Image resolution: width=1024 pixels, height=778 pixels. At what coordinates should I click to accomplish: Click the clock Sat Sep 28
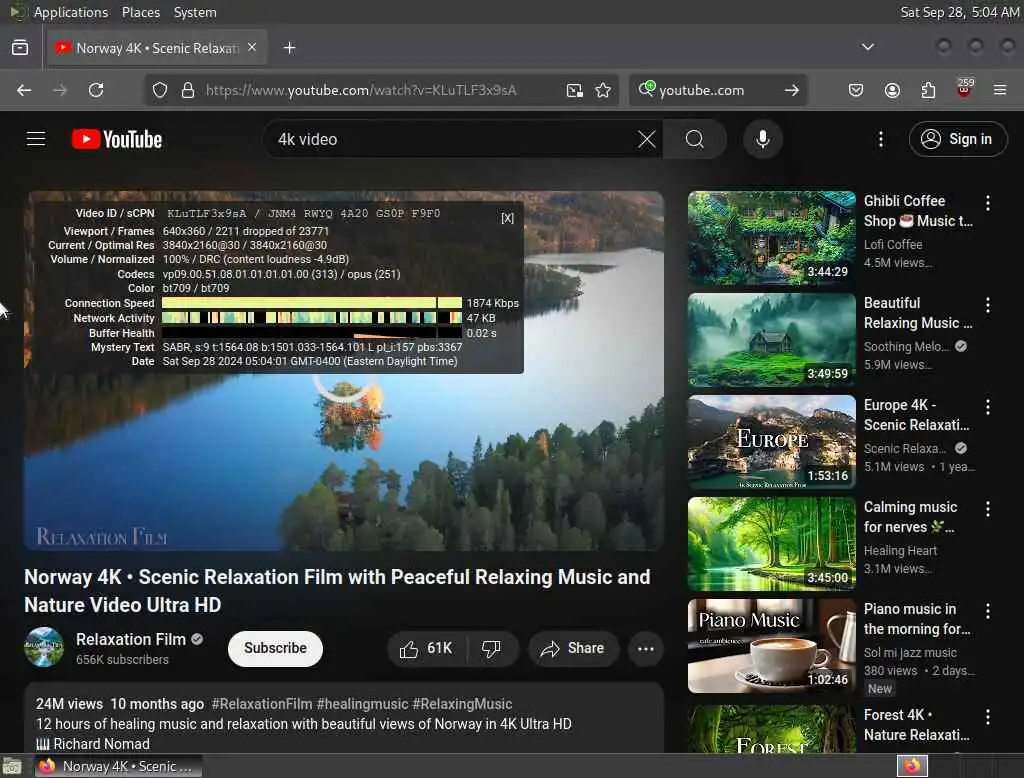(959, 12)
